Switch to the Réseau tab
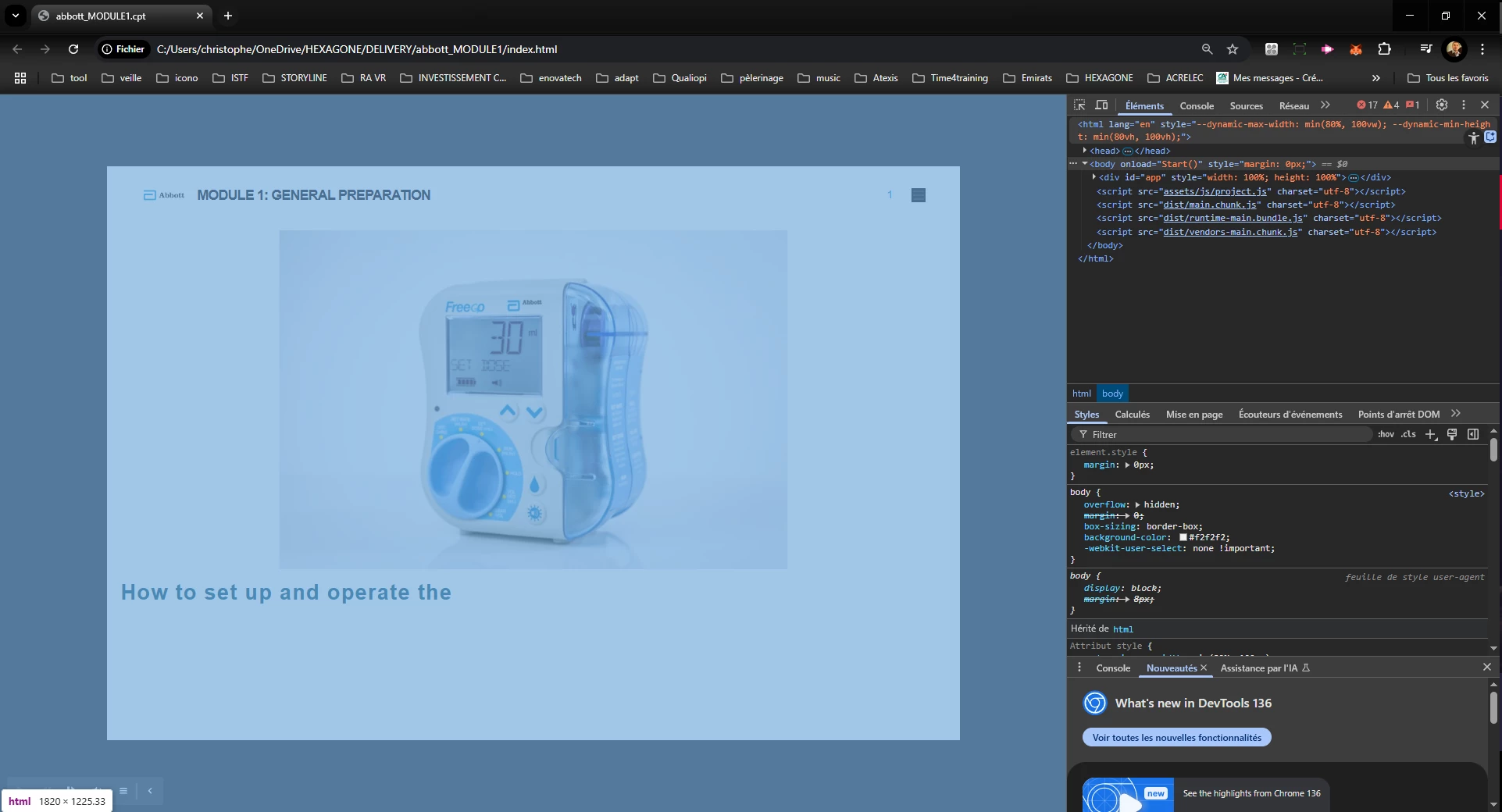The image size is (1502, 812). (1294, 106)
